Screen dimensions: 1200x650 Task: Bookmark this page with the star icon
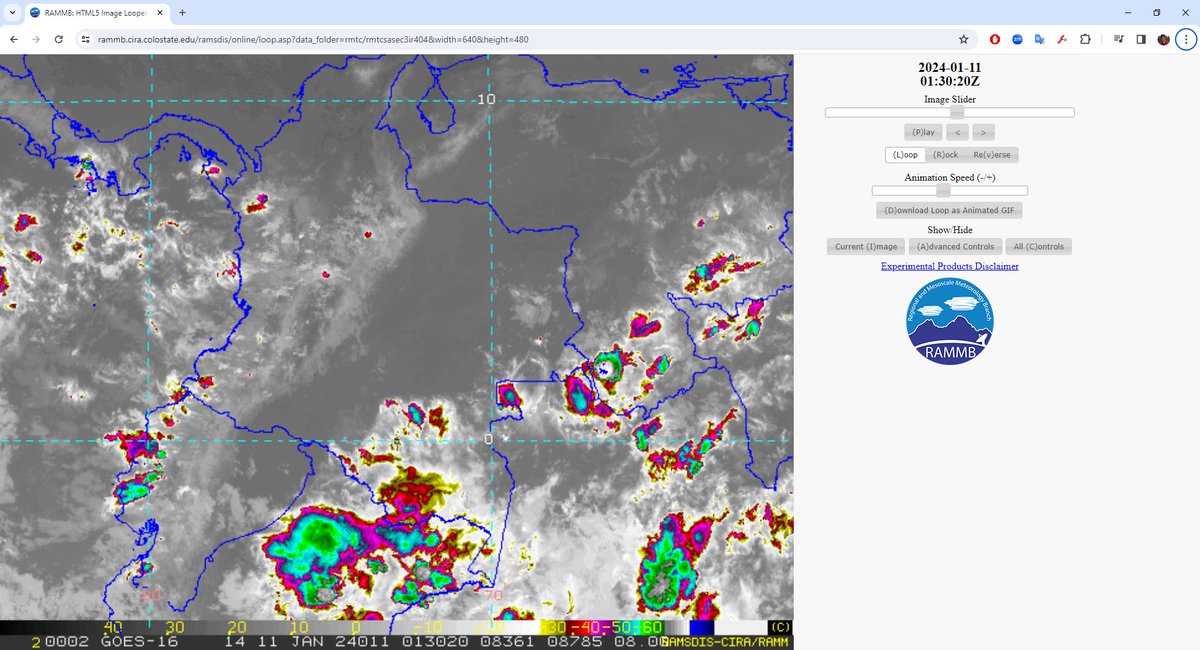tap(963, 39)
